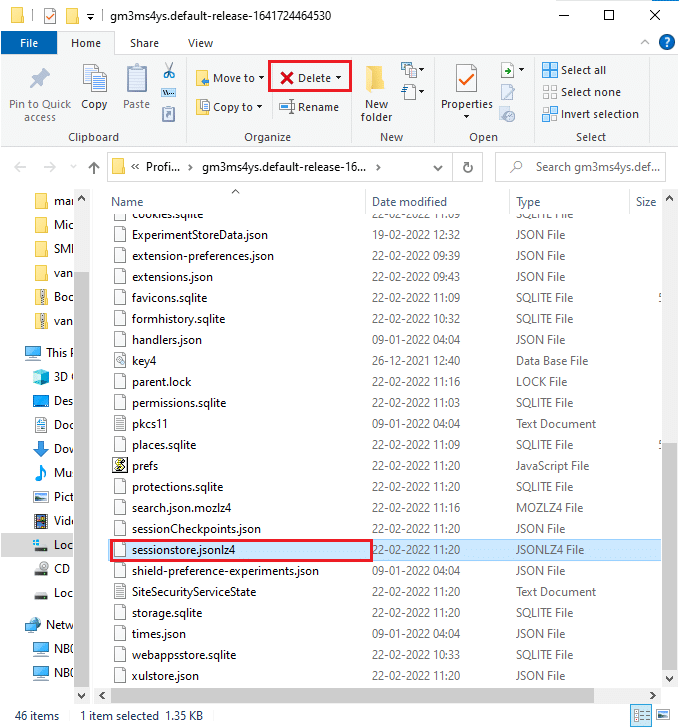Click the Rename button
Image resolution: width=680 pixels, height=728 pixels.
point(309,107)
